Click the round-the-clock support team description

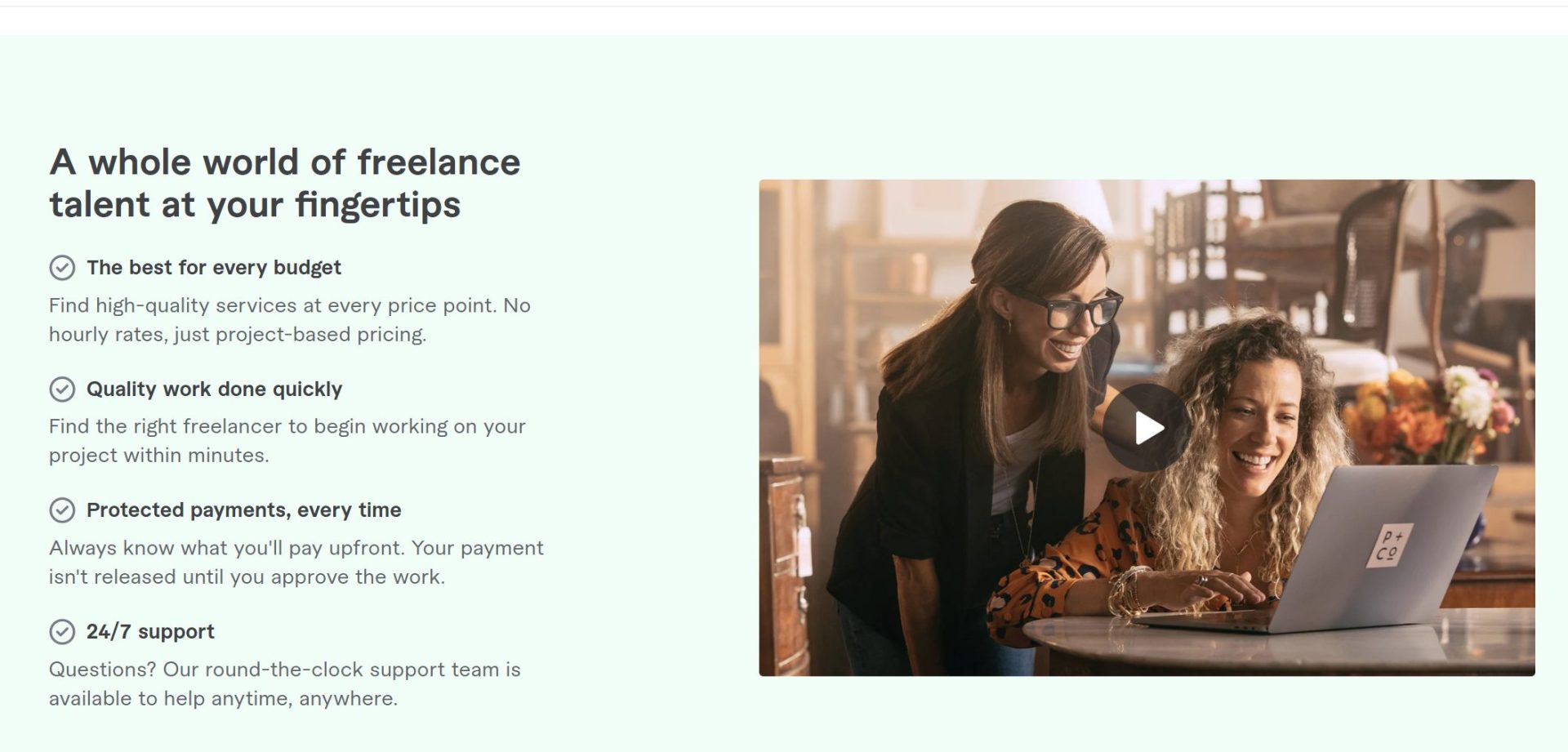click(x=284, y=683)
